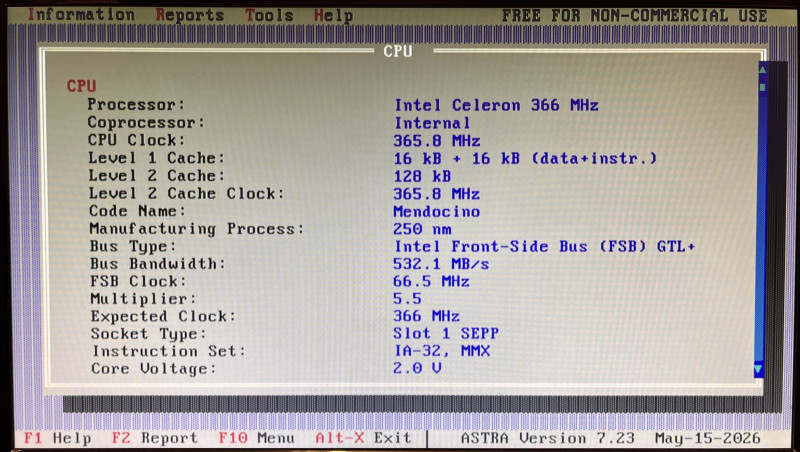This screenshot has width=800, height=452.
Task: Select the Mendocino value
Action: 437,212
